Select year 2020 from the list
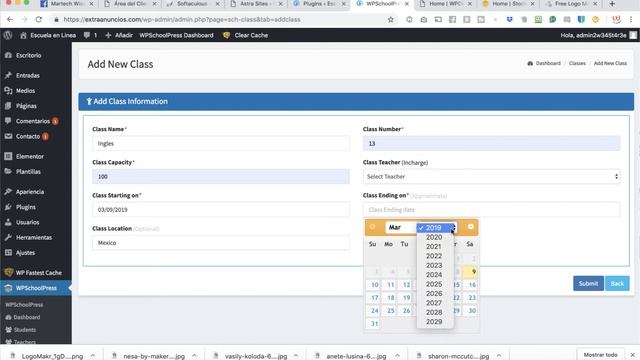 pyautogui.click(x=434, y=237)
